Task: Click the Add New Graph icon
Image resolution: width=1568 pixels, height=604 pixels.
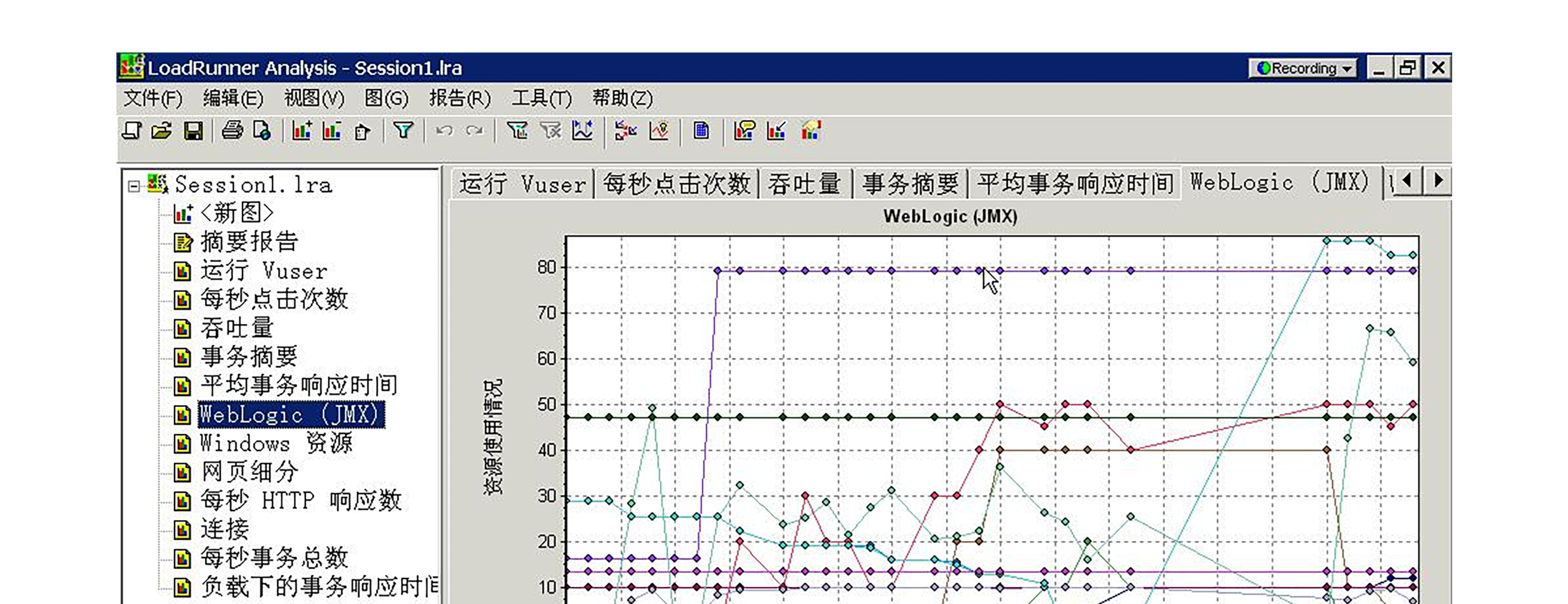Action: pyautogui.click(x=302, y=131)
